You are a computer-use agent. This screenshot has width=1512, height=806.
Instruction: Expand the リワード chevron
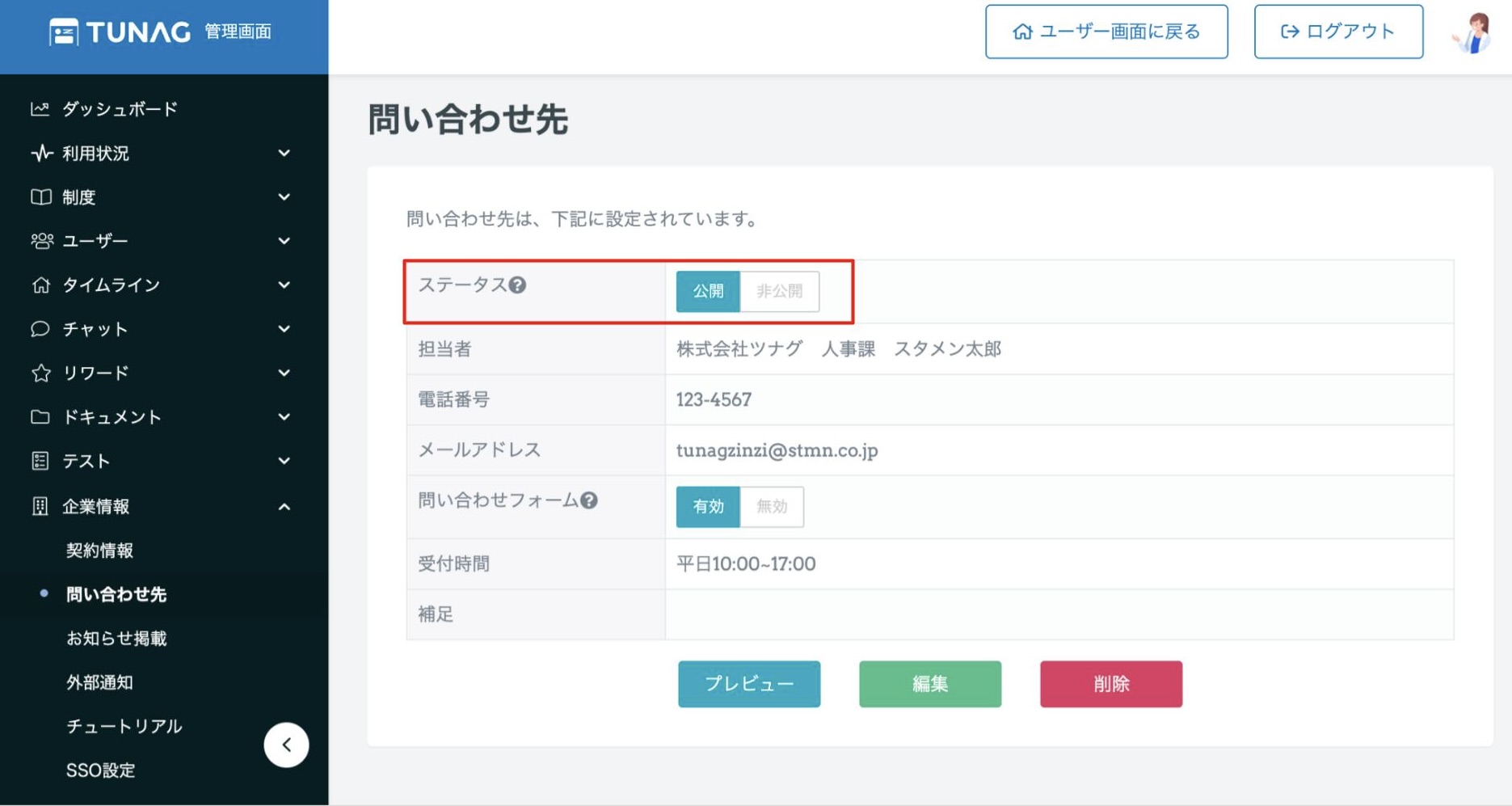pos(284,373)
